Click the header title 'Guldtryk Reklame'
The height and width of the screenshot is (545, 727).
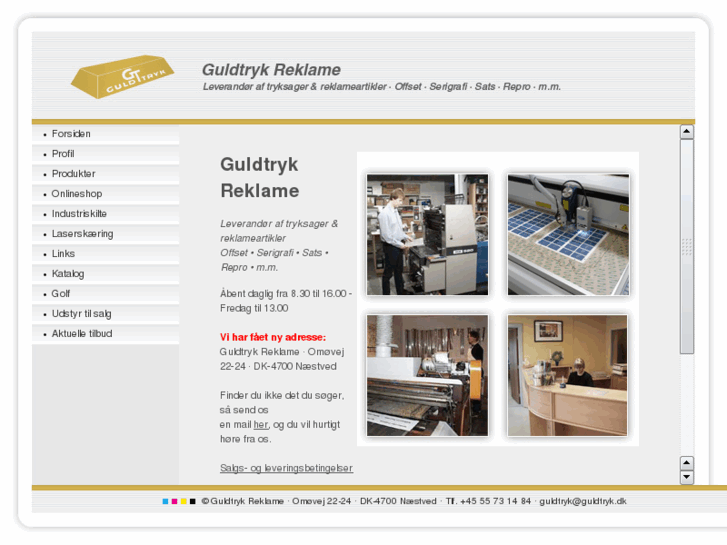coord(271,70)
